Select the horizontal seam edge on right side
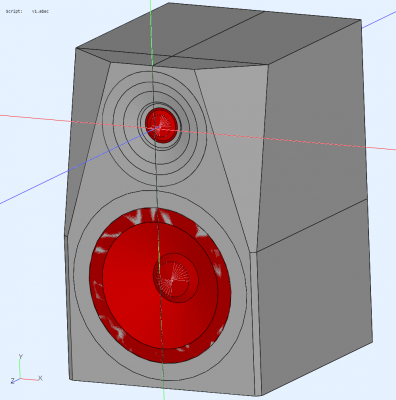 312,226
